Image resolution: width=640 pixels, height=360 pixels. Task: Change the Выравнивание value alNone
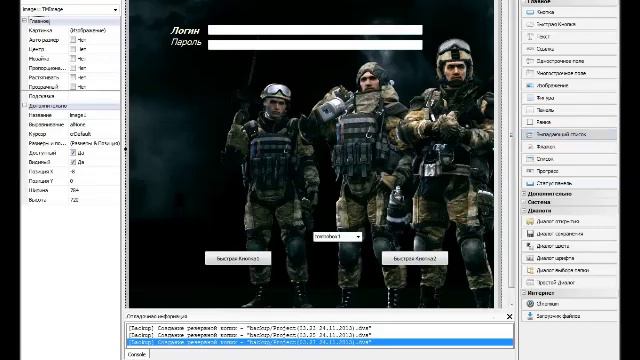[94, 124]
